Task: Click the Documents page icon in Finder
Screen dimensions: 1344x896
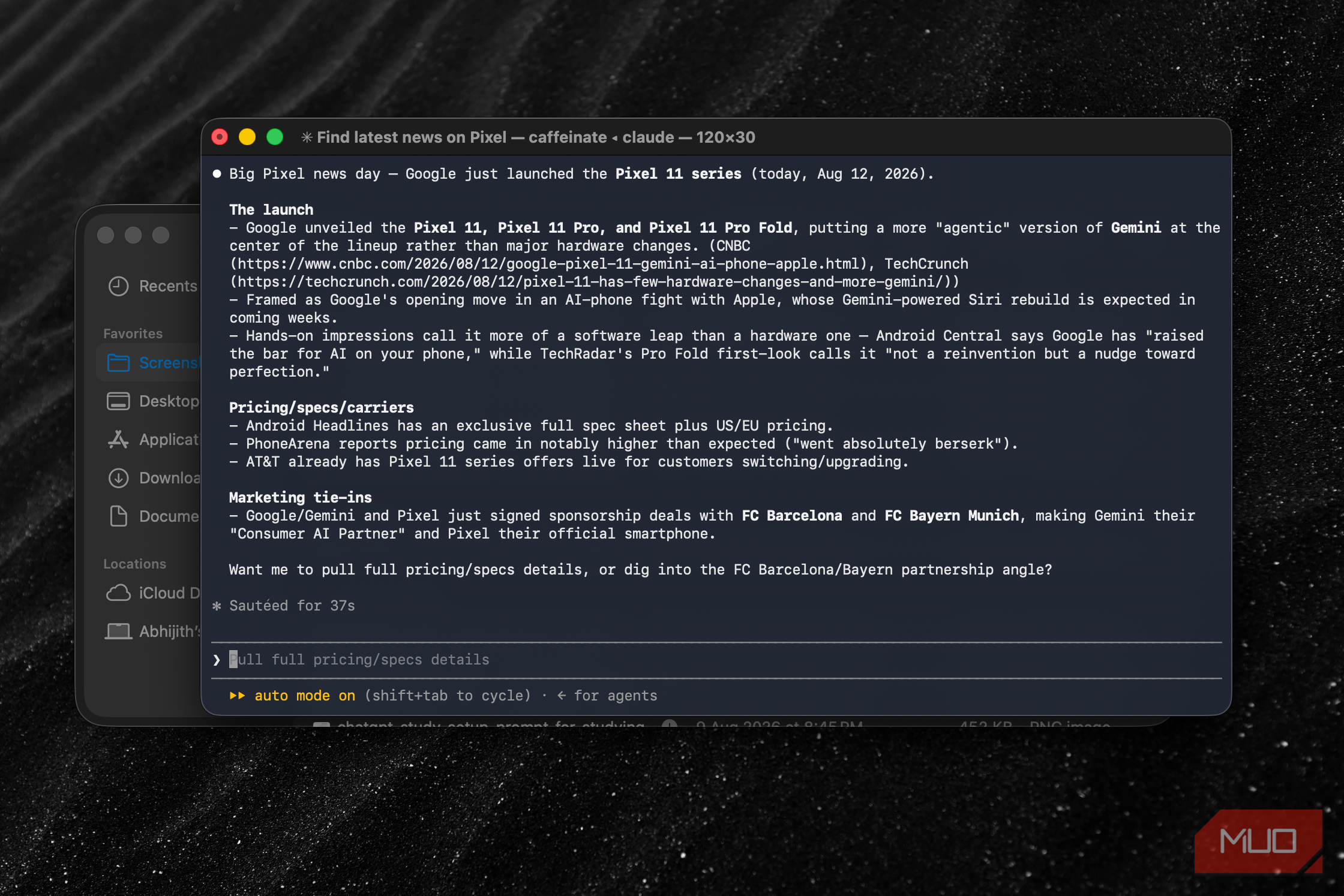Action: [x=118, y=516]
